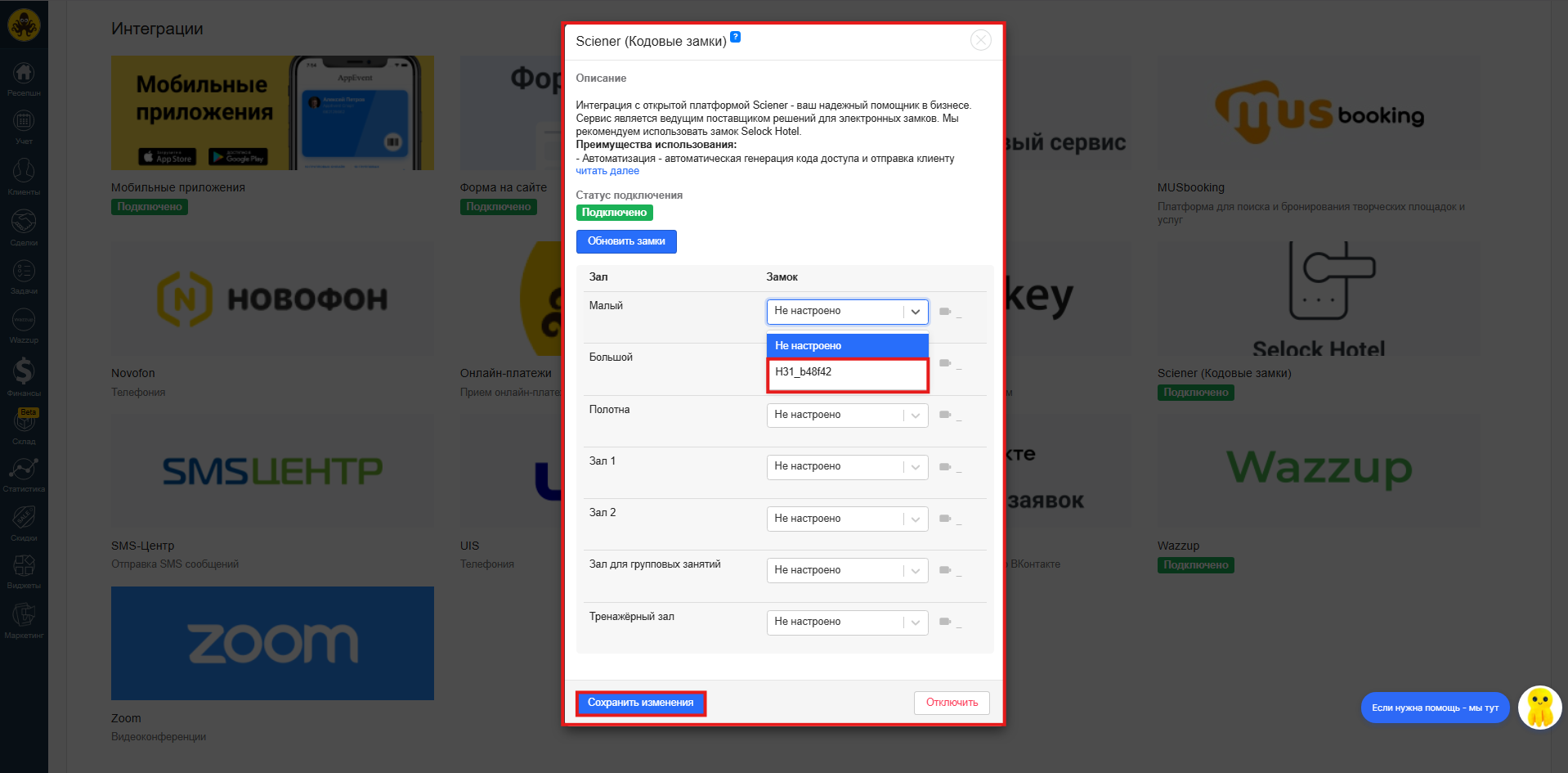Screen dimensions: 1568x773
Task: Click Обновить замки button
Action: point(626,241)
